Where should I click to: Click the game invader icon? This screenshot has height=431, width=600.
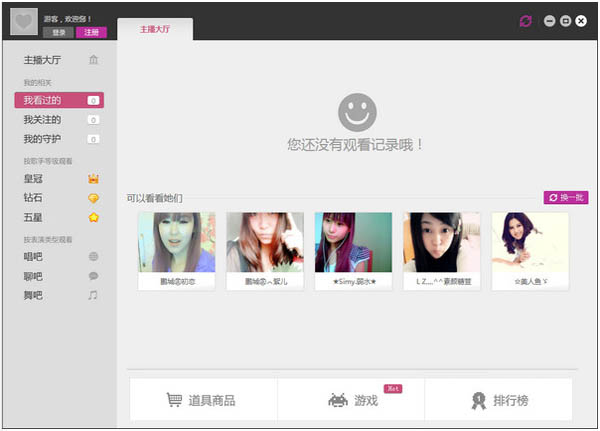(x=338, y=400)
